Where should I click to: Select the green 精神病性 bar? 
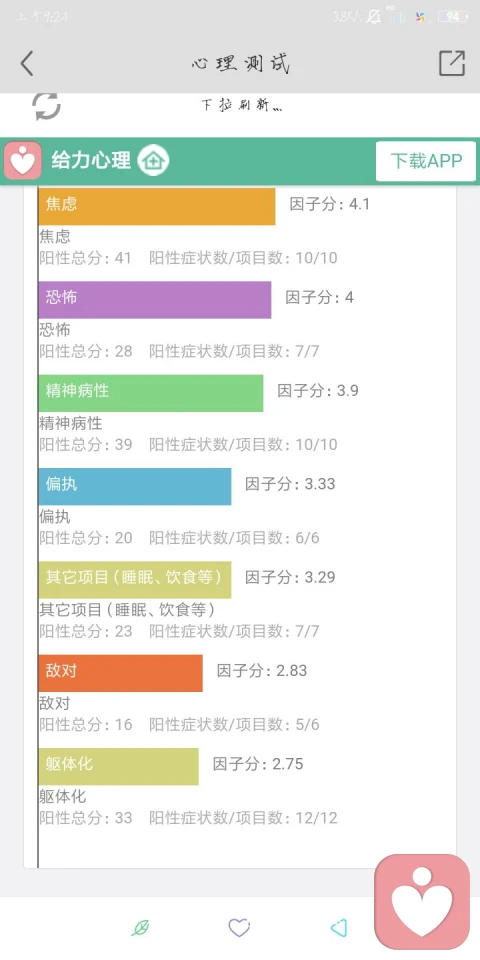151,393
